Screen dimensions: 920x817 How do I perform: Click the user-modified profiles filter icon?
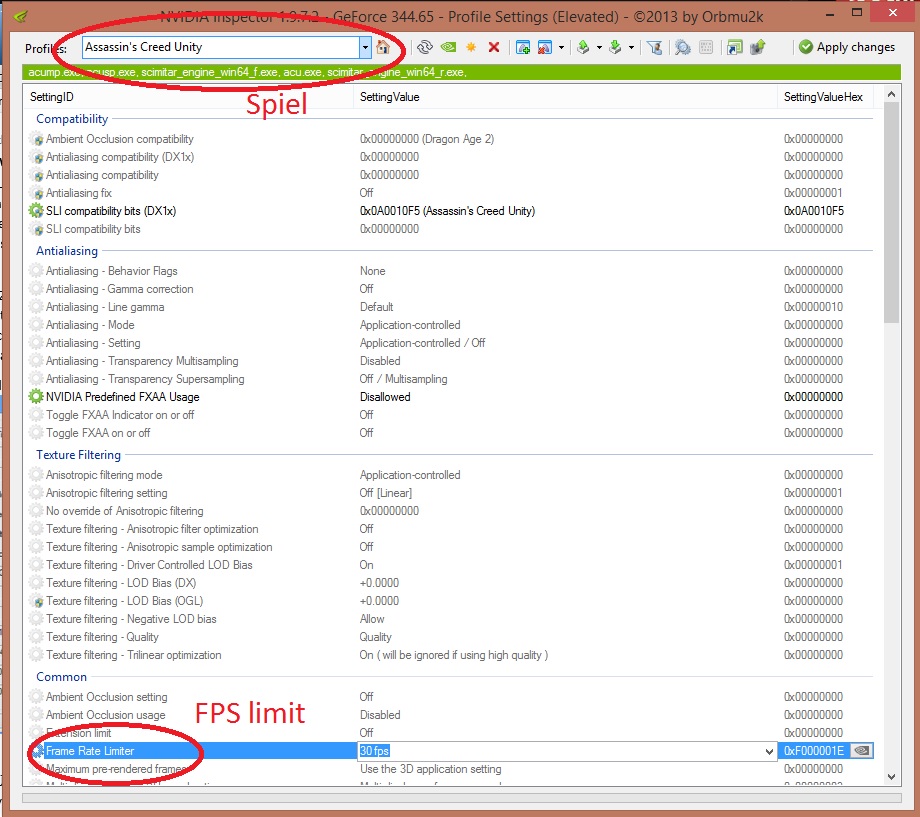655,48
